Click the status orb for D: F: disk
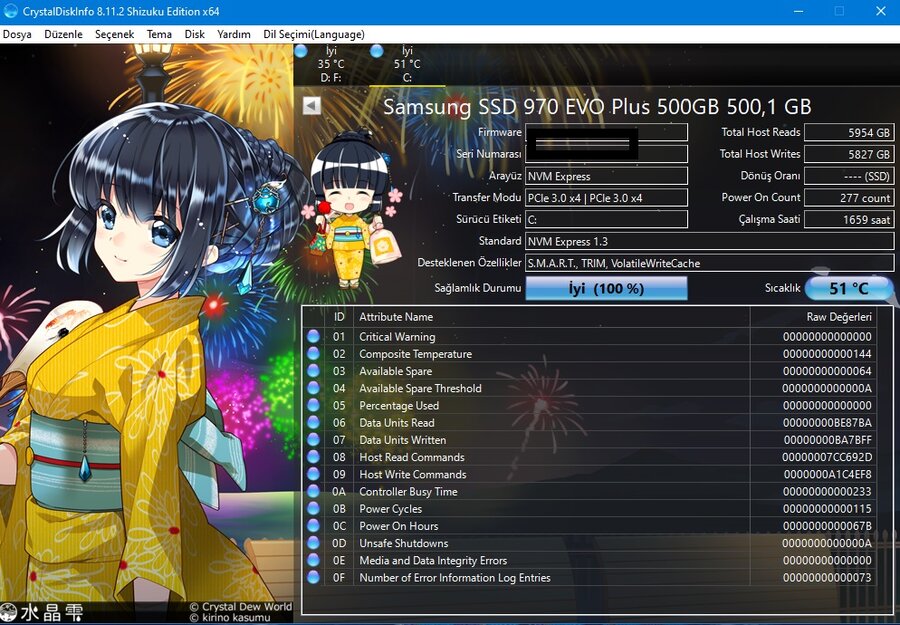 301,51
